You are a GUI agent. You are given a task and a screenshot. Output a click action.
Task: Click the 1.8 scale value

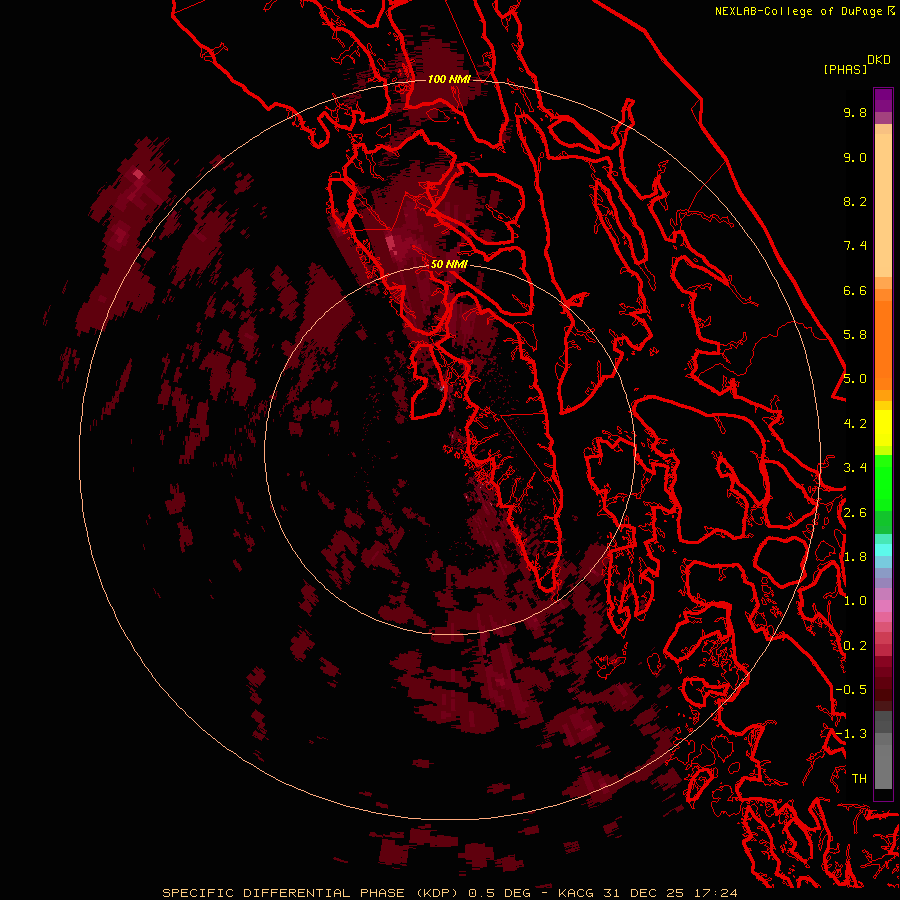tap(855, 557)
